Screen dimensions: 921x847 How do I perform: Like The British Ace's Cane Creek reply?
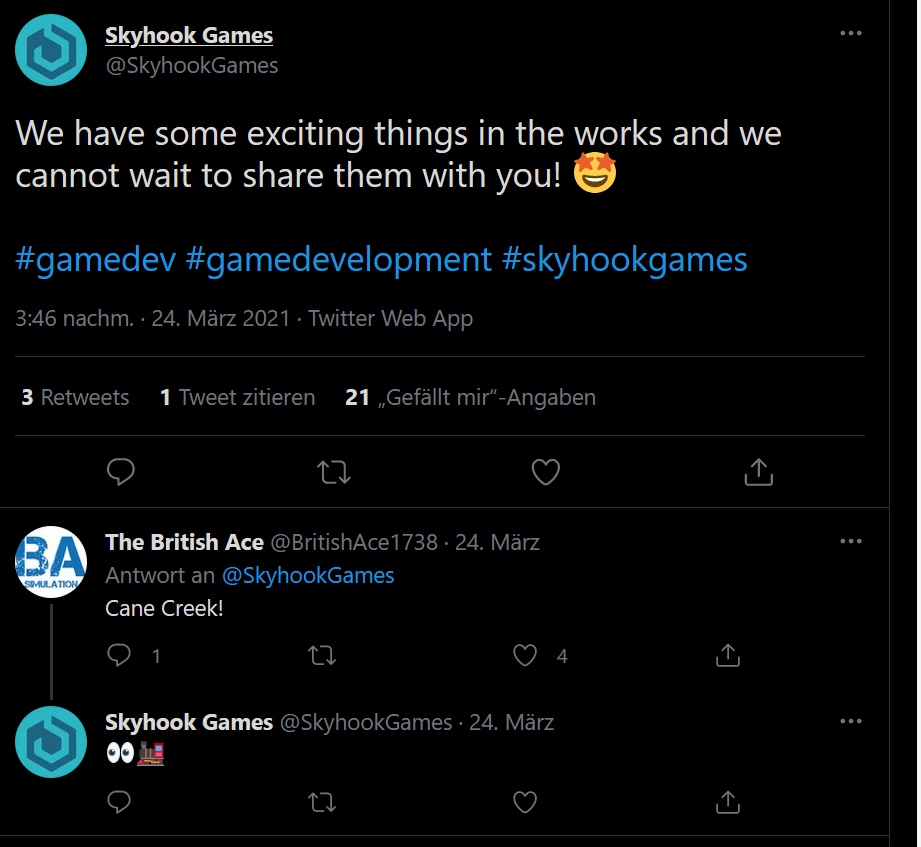(x=526, y=655)
